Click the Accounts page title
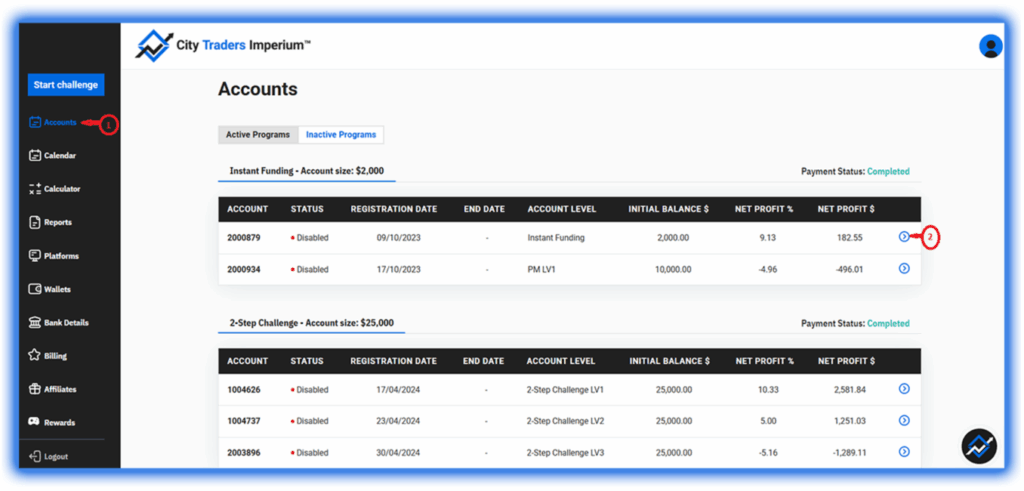This screenshot has width=1024, height=491. [258, 89]
